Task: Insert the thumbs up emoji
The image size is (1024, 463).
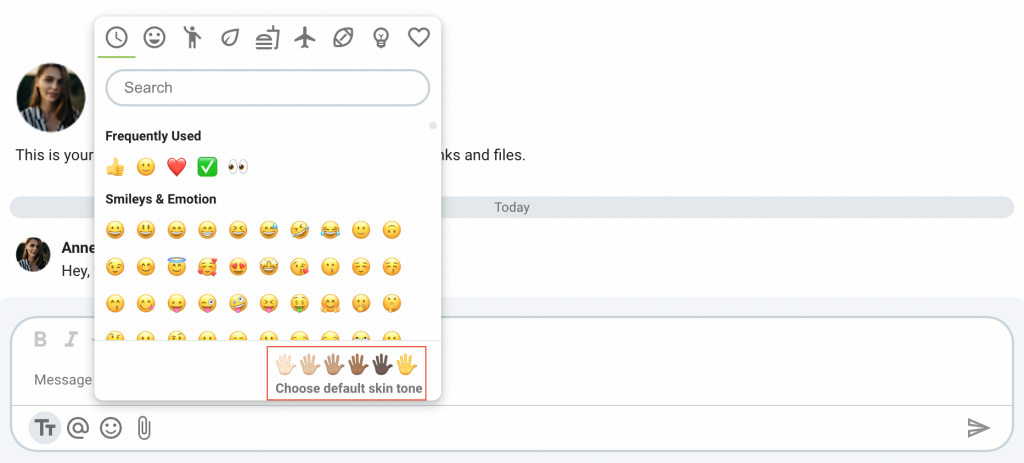Action: pyautogui.click(x=115, y=167)
